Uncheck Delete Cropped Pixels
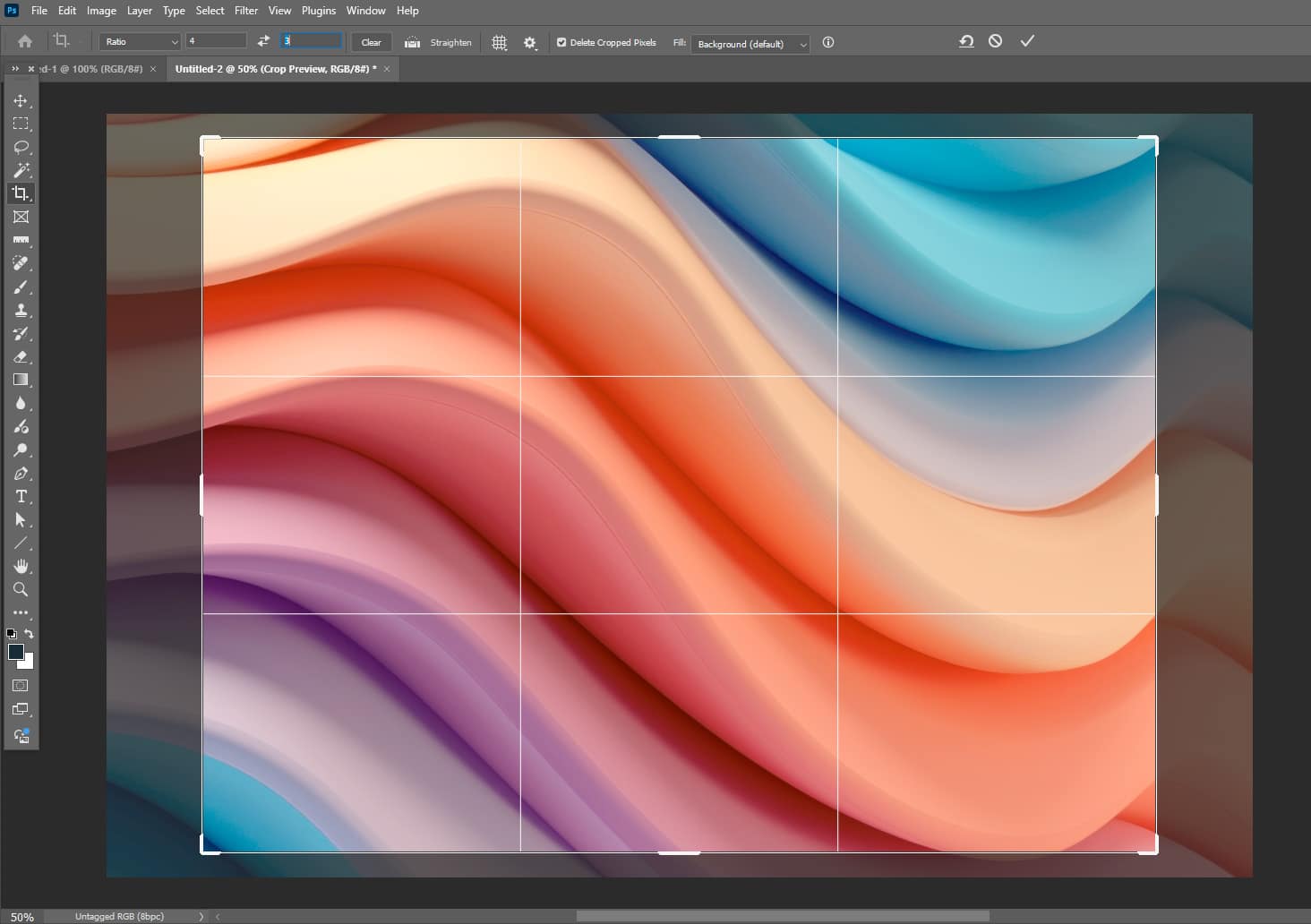 click(x=561, y=42)
